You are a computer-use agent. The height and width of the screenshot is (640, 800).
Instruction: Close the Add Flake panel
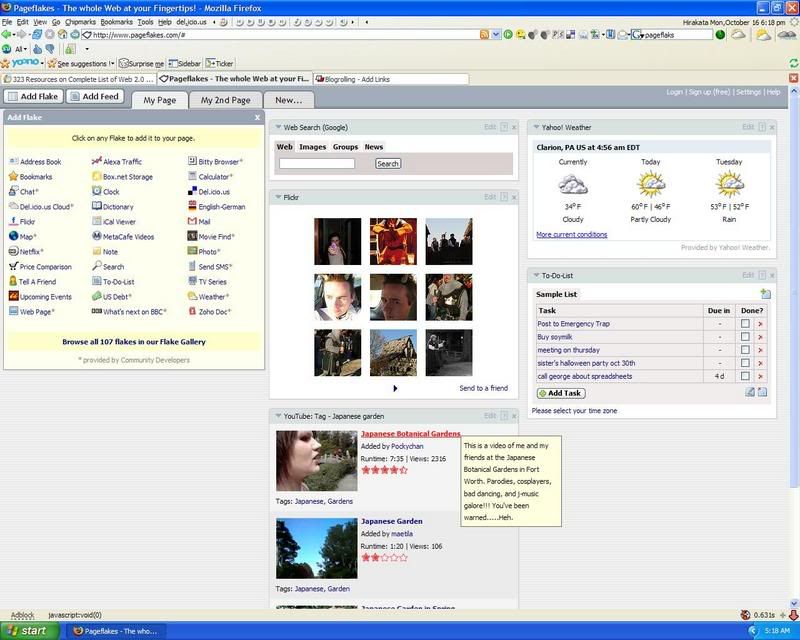257,118
